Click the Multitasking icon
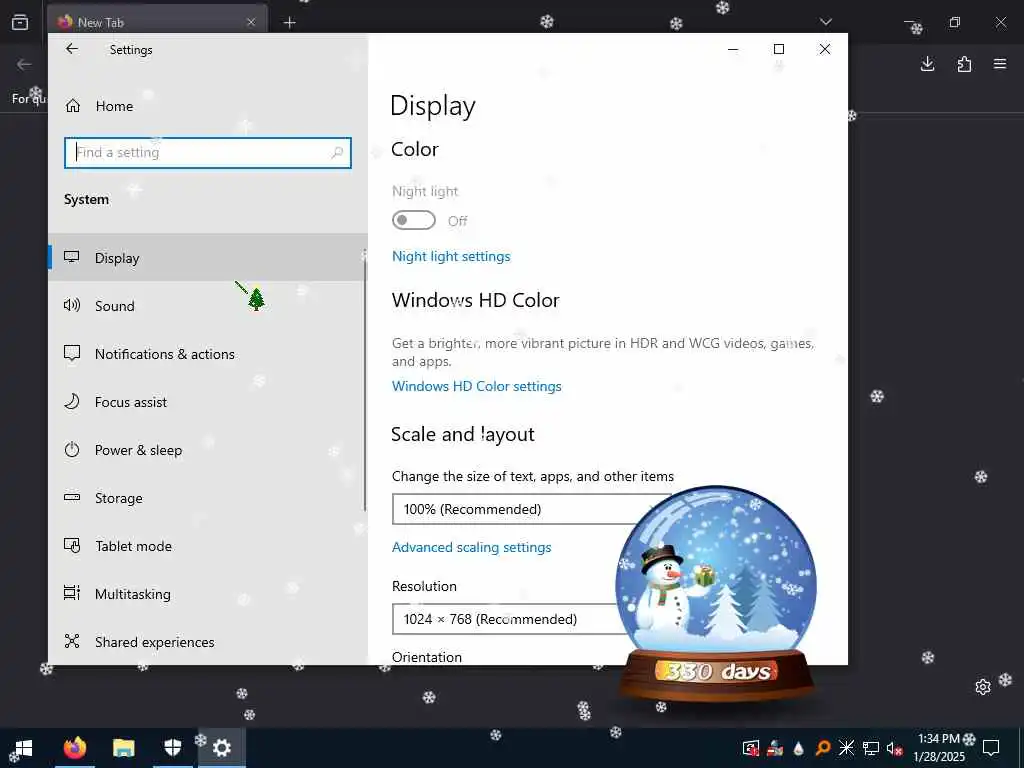The height and width of the screenshot is (768, 1024). point(72,593)
